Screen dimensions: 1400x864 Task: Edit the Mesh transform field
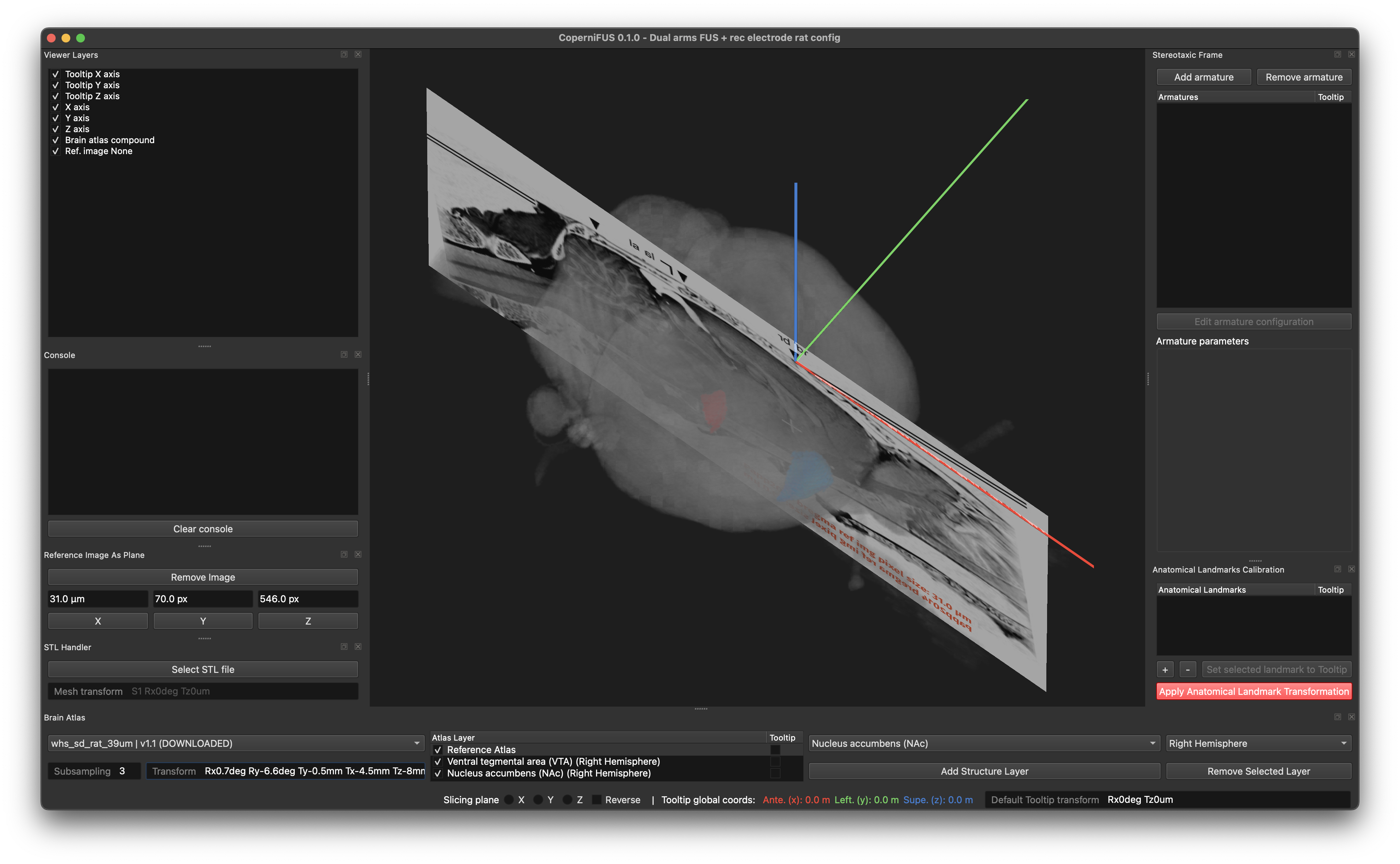203,692
